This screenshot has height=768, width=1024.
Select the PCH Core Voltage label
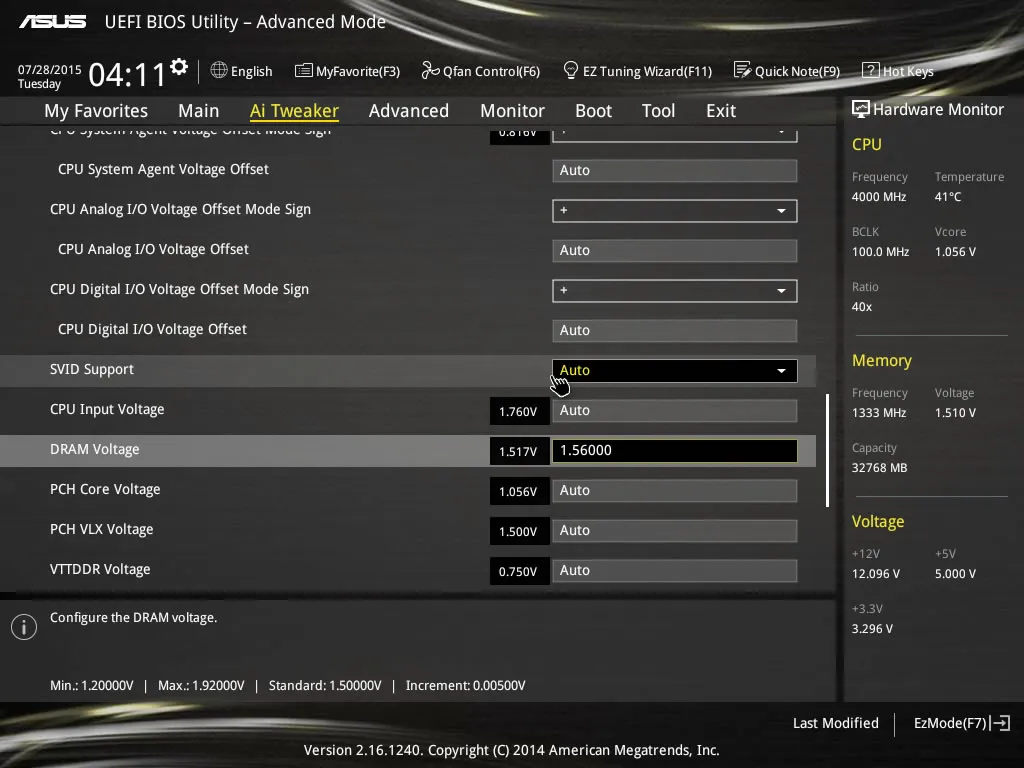pos(105,489)
